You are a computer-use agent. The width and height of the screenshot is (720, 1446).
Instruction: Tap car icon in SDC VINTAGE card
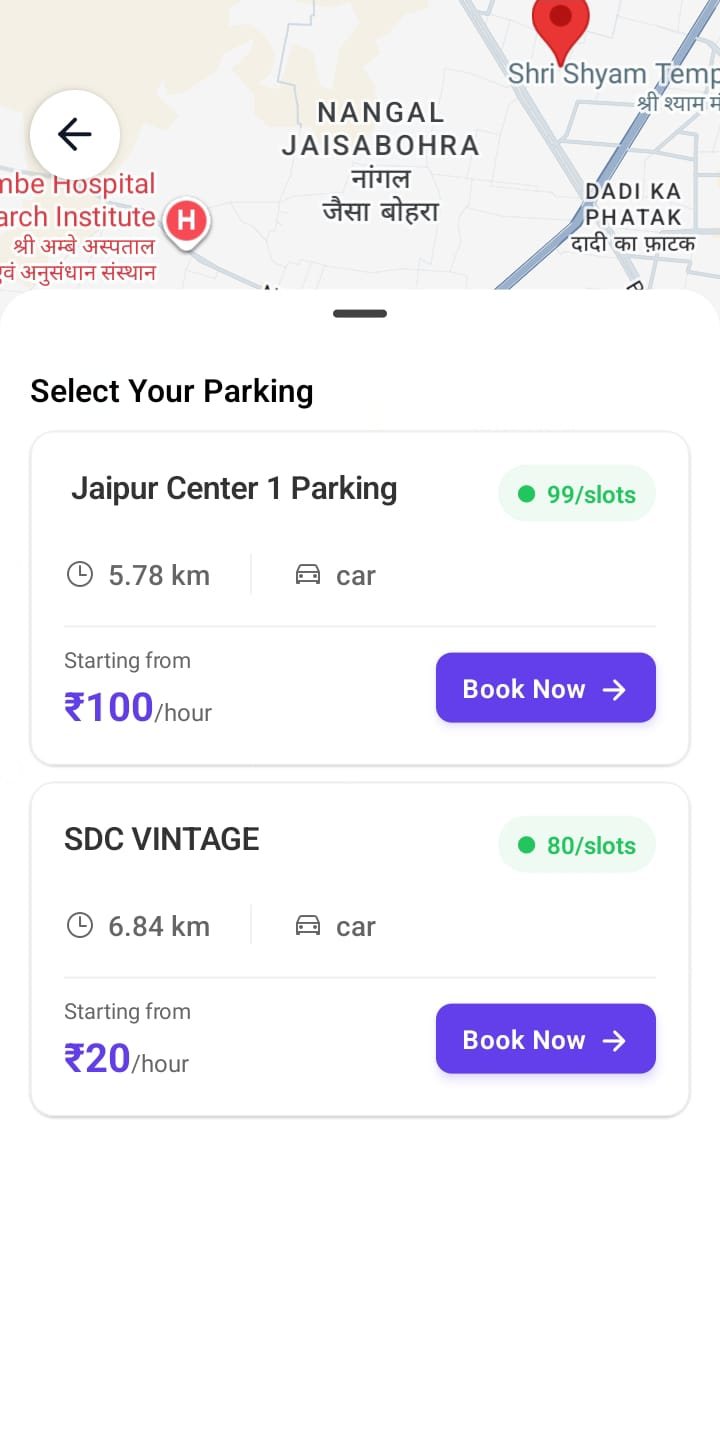(x=308, y=926)
